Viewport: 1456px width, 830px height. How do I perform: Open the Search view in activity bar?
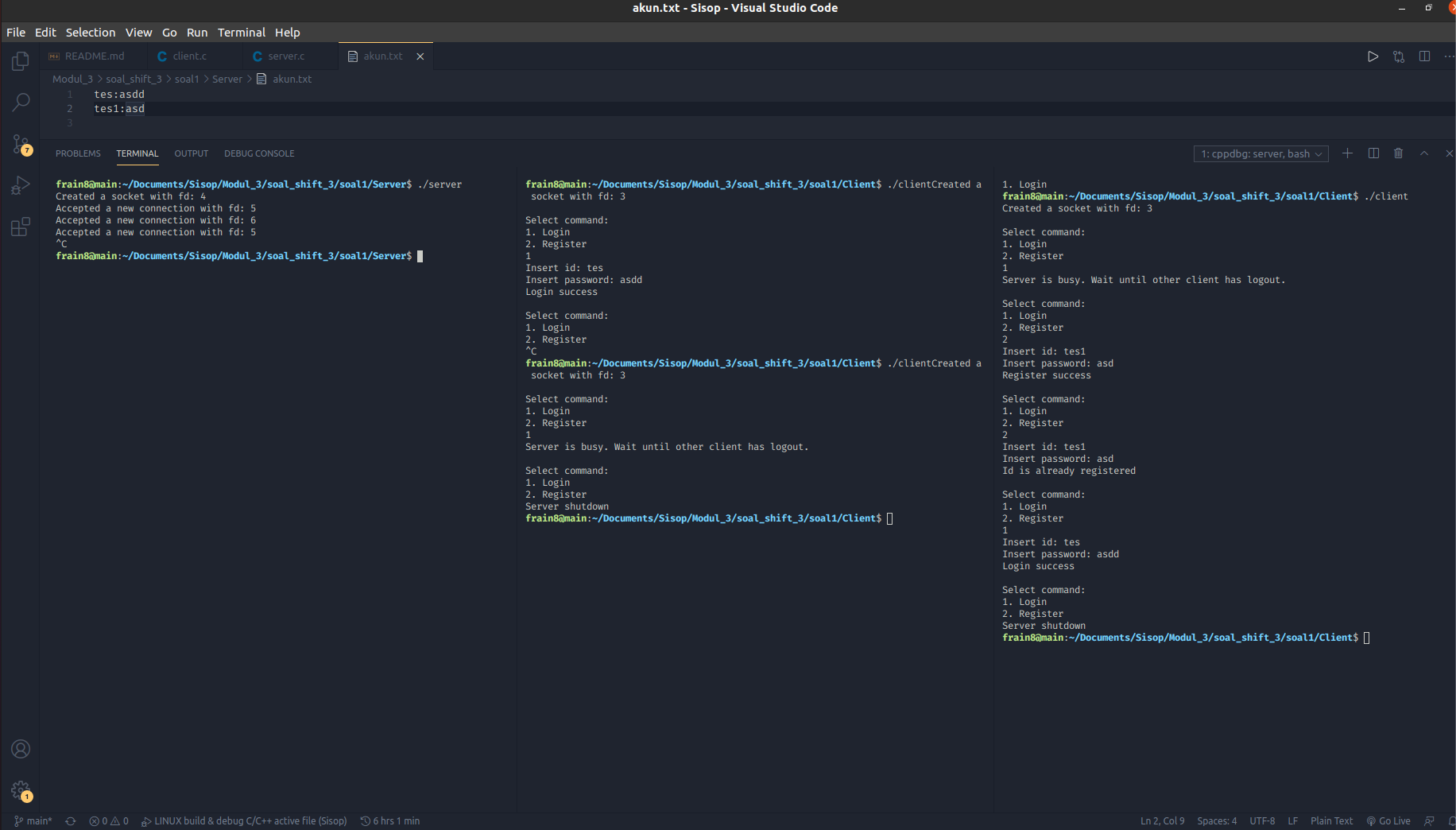click(21, 103)
